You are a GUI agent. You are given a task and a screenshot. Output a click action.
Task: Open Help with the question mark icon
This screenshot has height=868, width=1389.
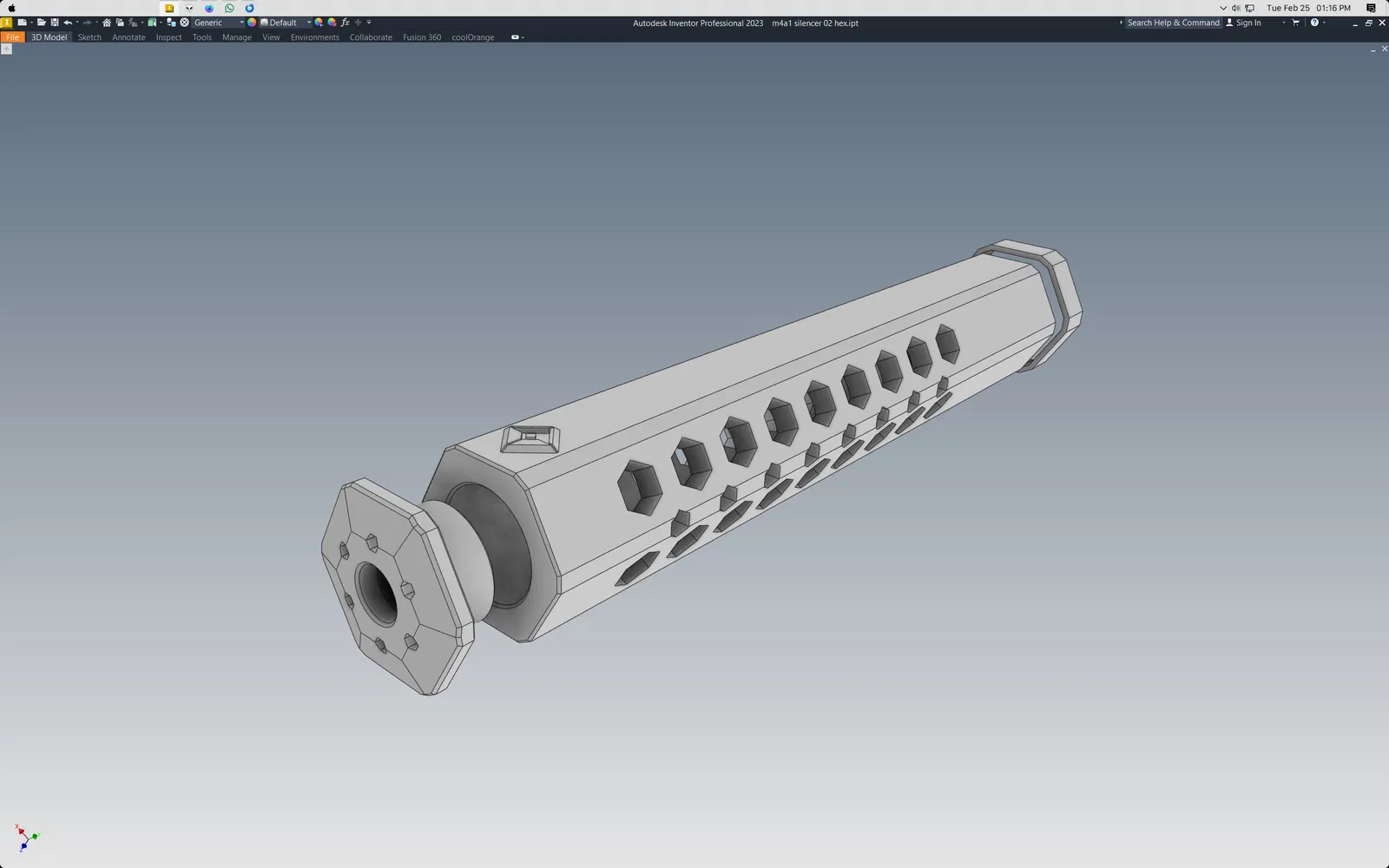tap(1314, 23)
